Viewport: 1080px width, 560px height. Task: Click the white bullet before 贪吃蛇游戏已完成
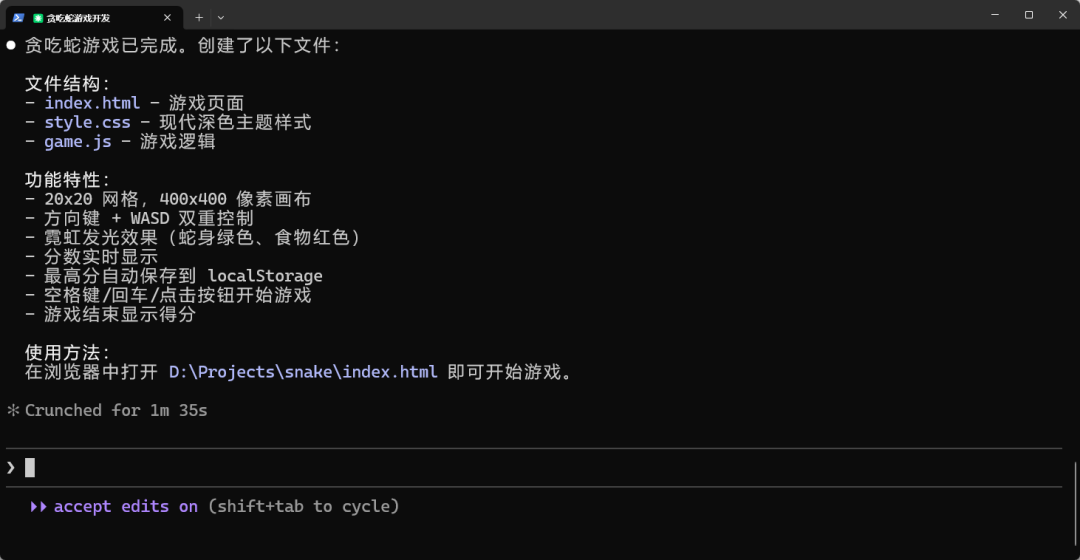(x=11, y=45)
